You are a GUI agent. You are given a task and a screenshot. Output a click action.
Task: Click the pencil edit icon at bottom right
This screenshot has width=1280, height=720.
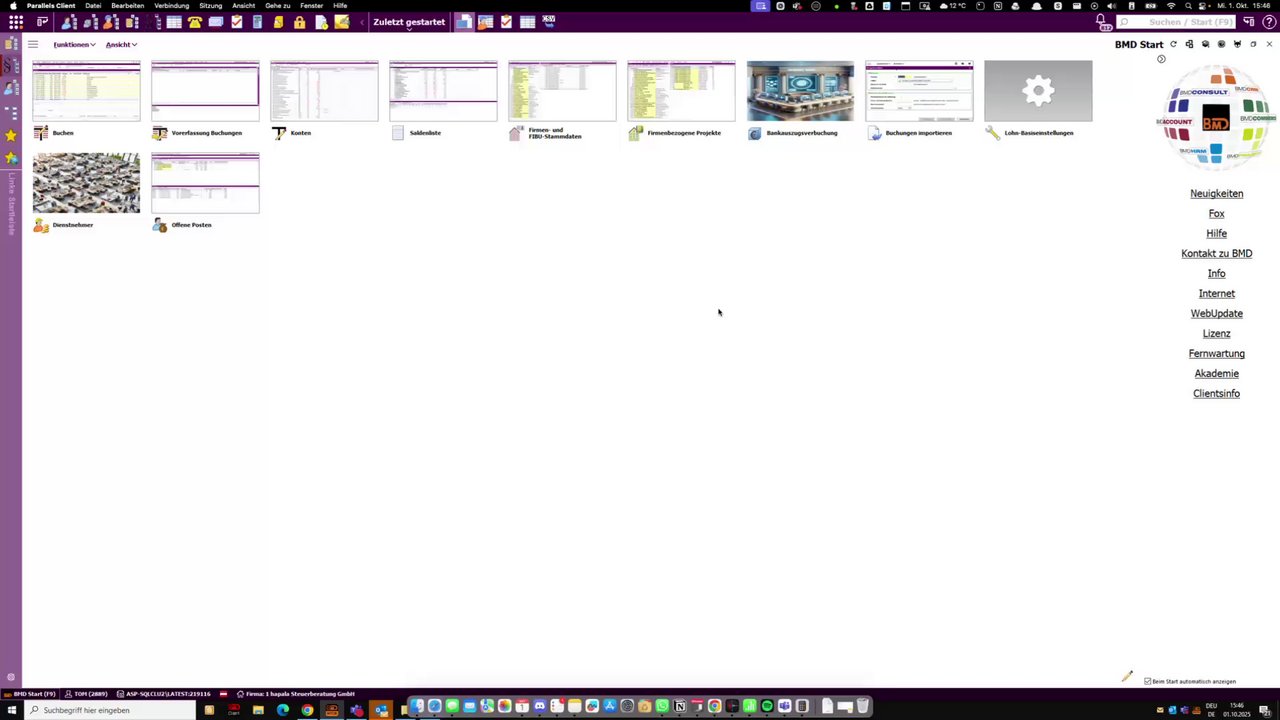(x=1127, y=677)
